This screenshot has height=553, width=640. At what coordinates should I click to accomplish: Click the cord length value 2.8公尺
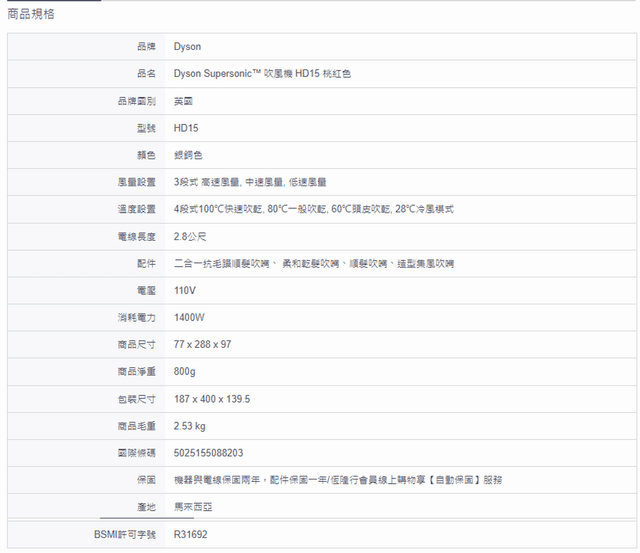tap(190, 237)
